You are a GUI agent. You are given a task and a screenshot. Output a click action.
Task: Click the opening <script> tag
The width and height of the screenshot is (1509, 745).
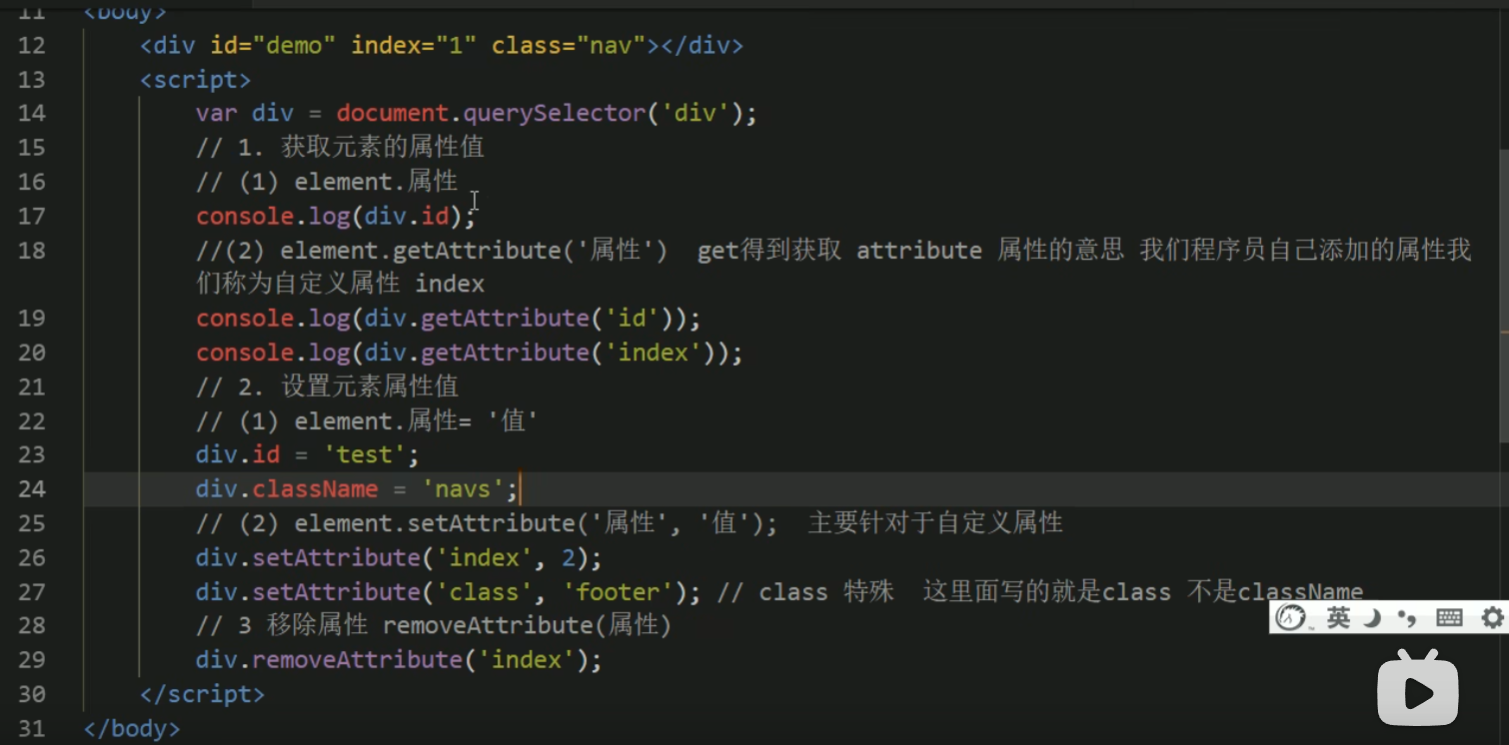(196, 80)
